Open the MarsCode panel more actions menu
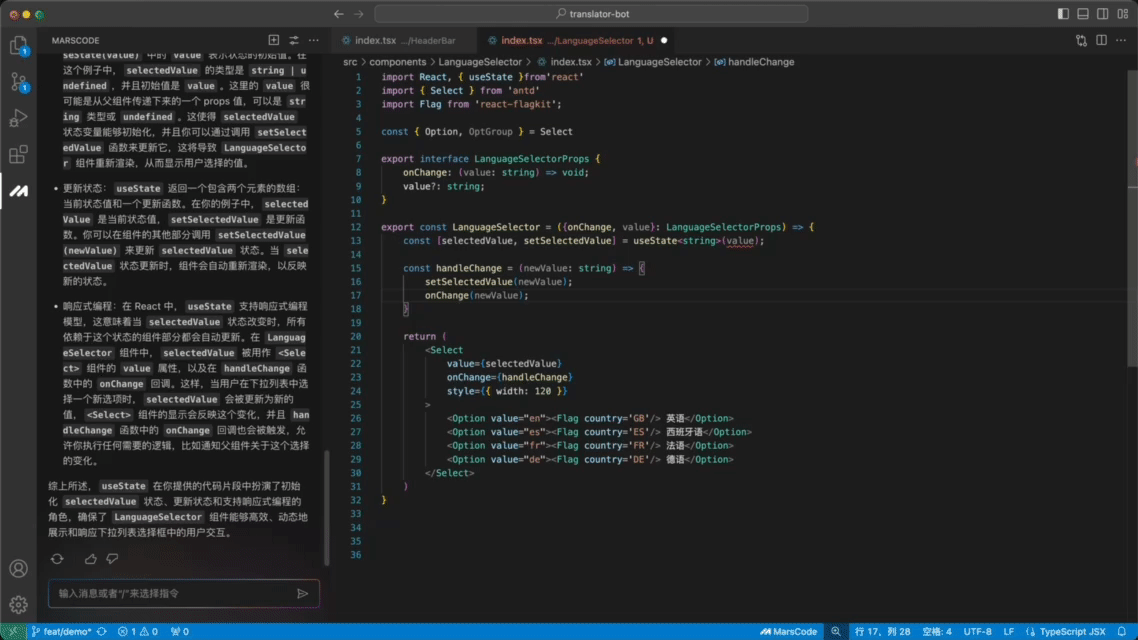This screenshot has width=1138, height=640. tap(314, 41)
